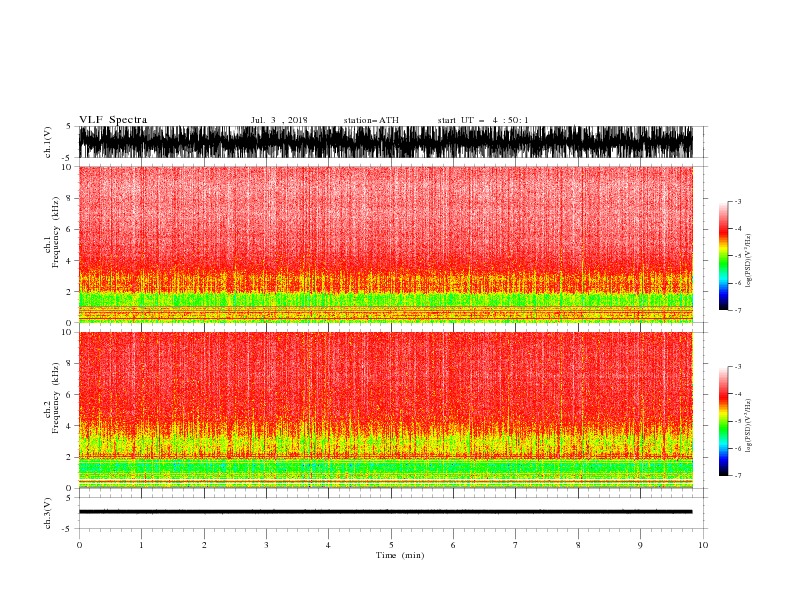Click the ch.2 spectrogram color bar
The height and width of the screenshot is (612, 792).
coord(723,421)
